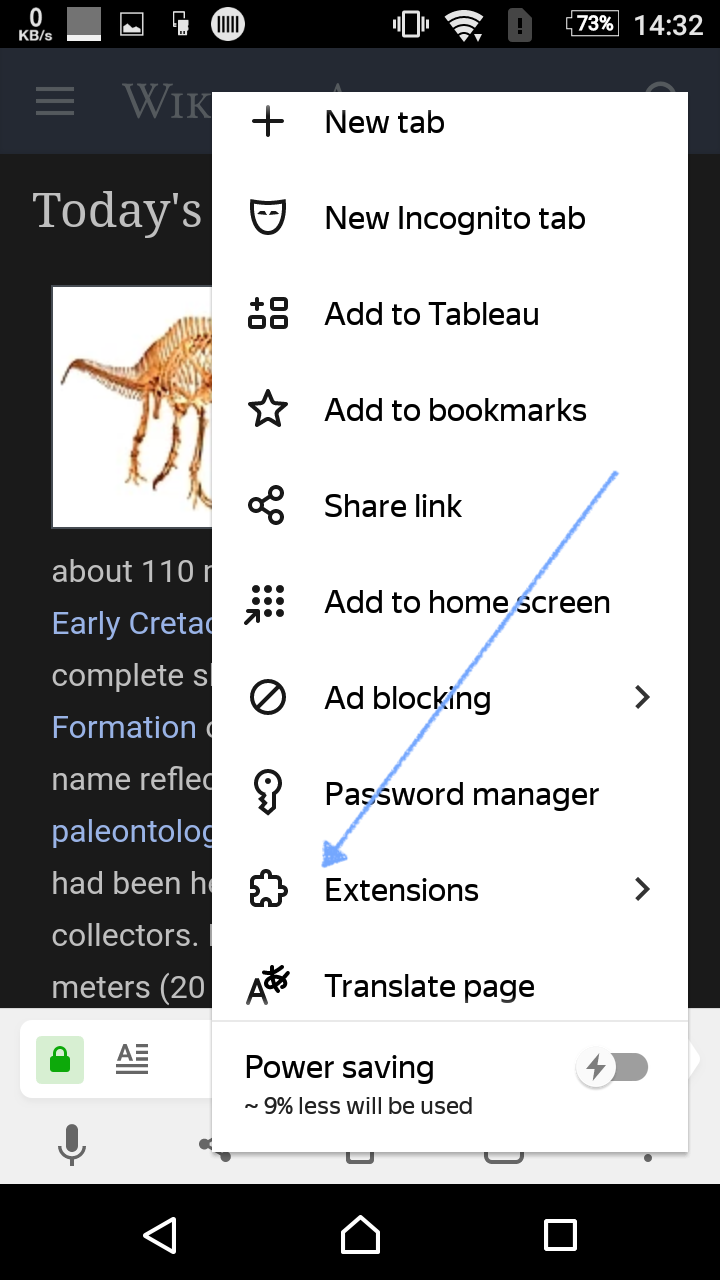The image size is (720, 1280).
Task: Tap the Add to Tableau grid icon
Action: (267, 314)
